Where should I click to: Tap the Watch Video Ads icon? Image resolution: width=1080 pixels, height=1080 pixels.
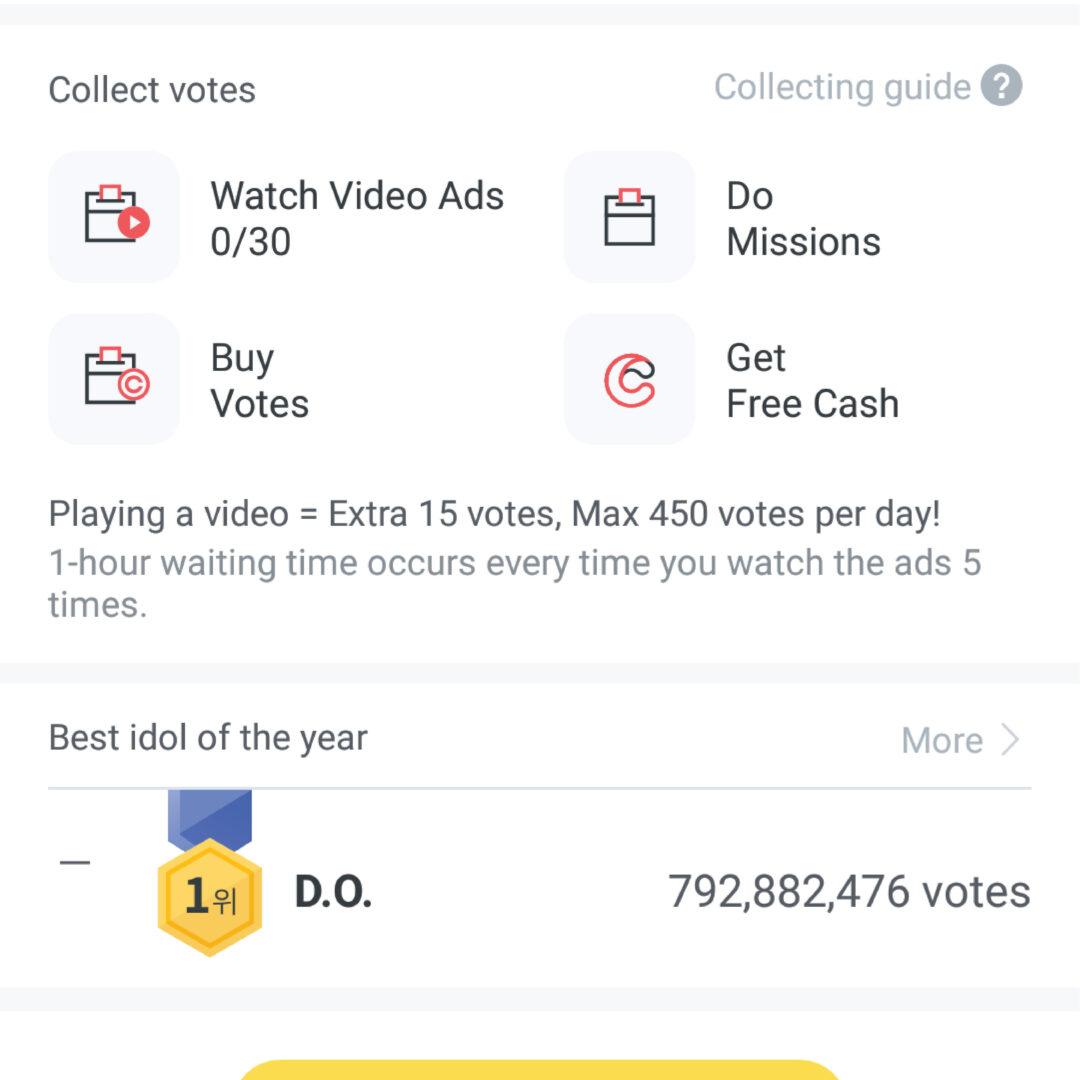(114, 217)
